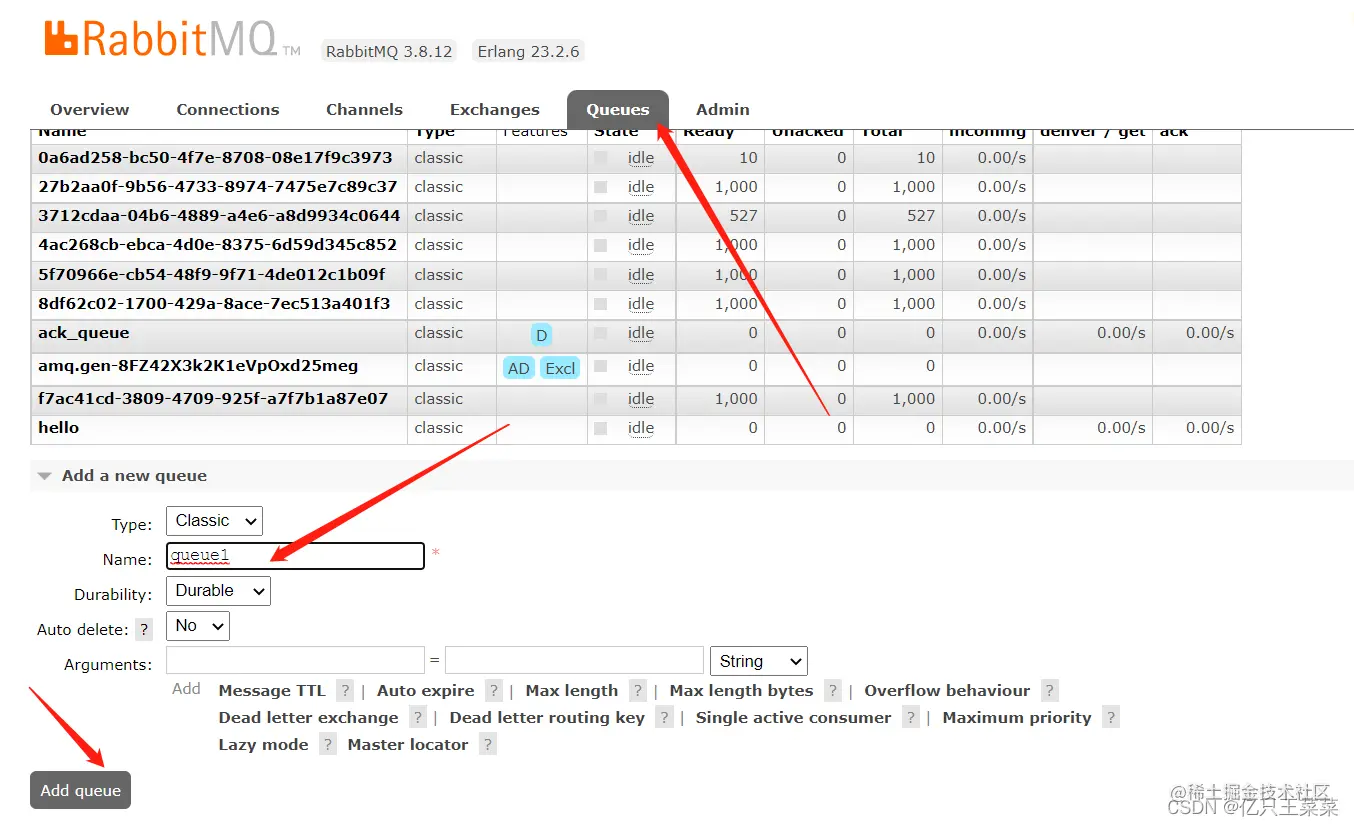Open the hello queue
Image resolution: width=1354 pixels, height=826 pixels.
tap(58, 428)
